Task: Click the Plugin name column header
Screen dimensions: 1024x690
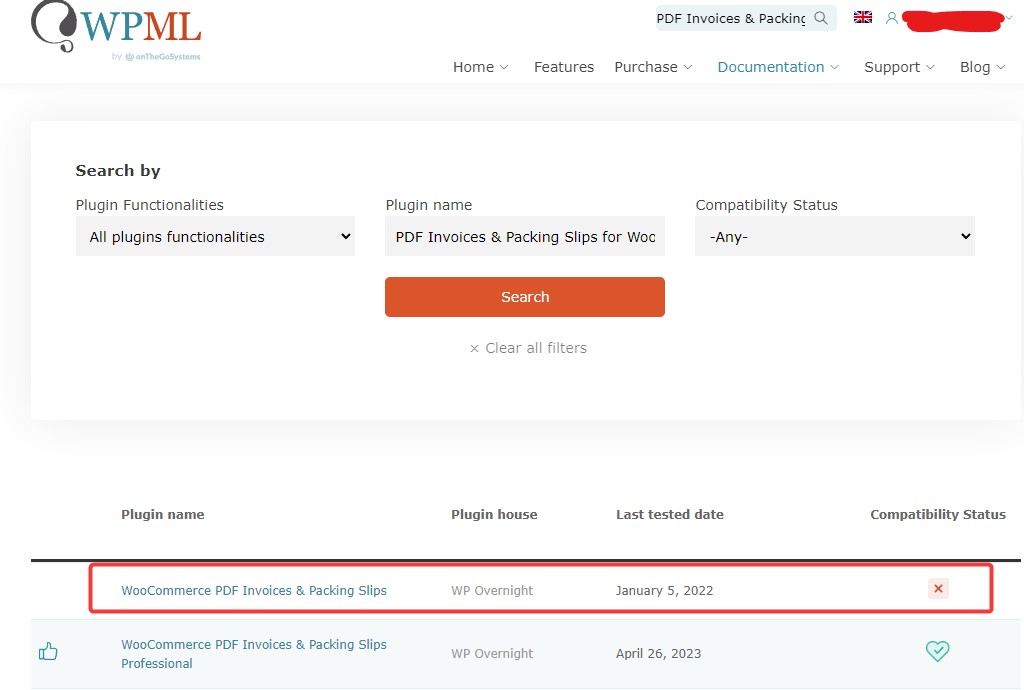Action: [x=163, y=514]
